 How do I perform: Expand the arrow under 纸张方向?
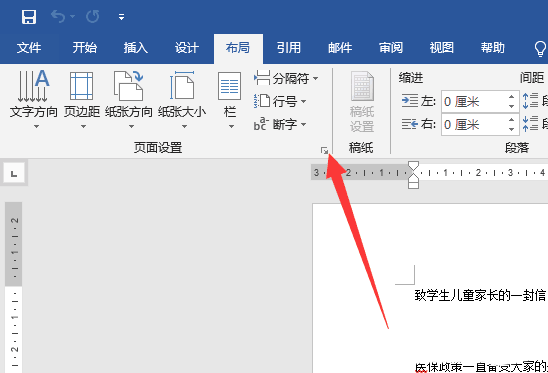[x=131, y=127]
